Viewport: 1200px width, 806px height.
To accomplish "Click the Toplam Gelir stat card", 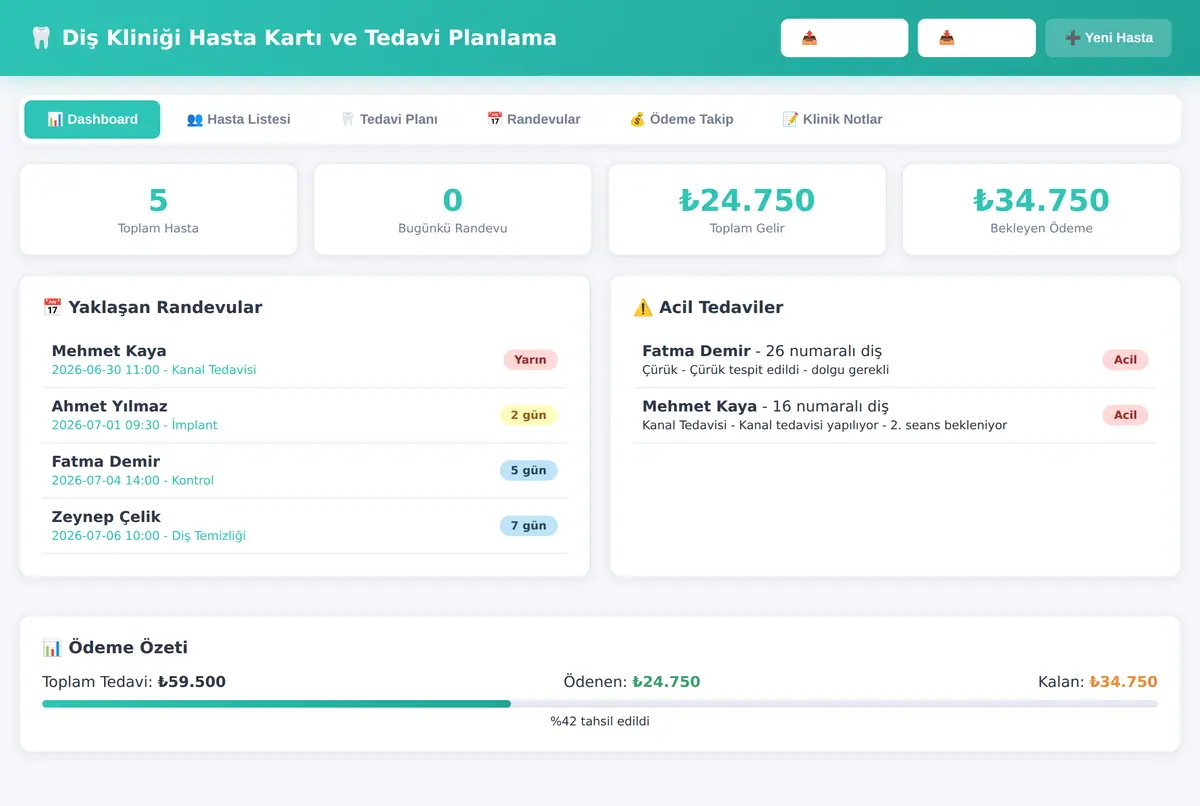I will tap(747, 210).
